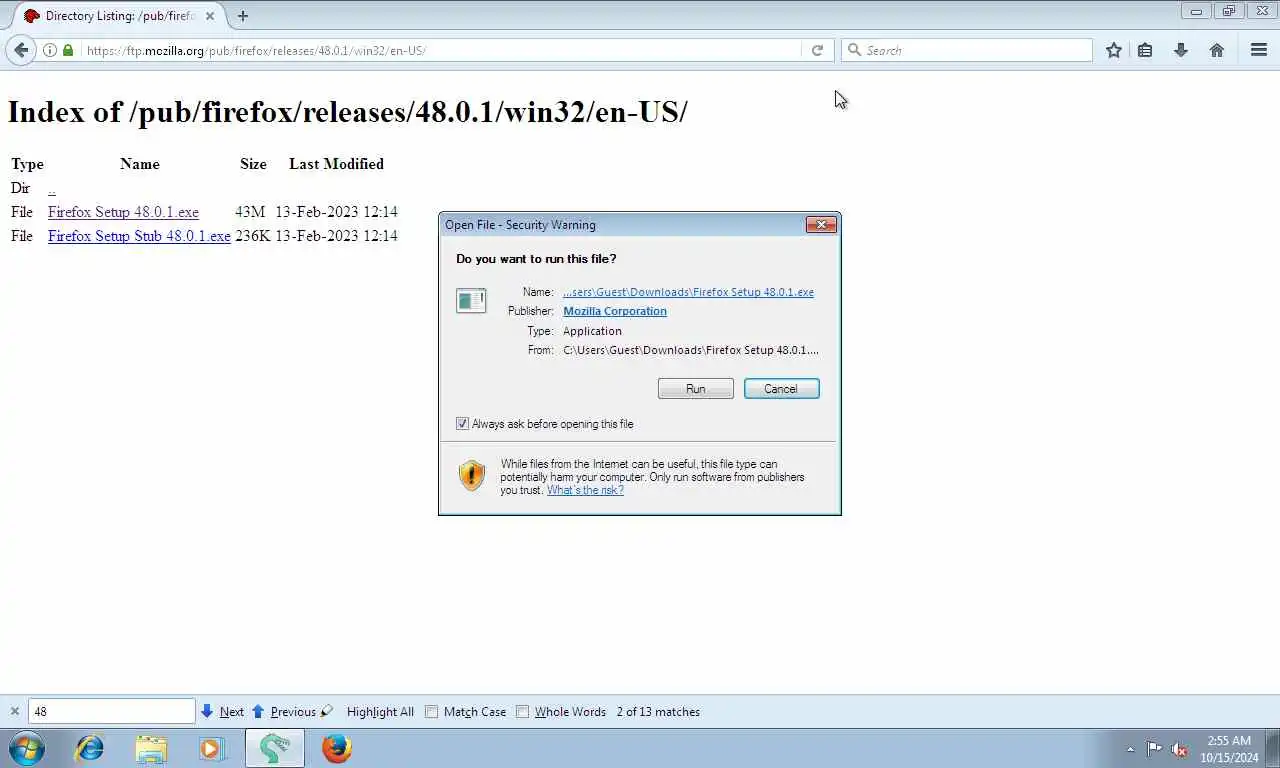Open Windows Media Player from taskbar
The image size is (1280, 768).
212,748
